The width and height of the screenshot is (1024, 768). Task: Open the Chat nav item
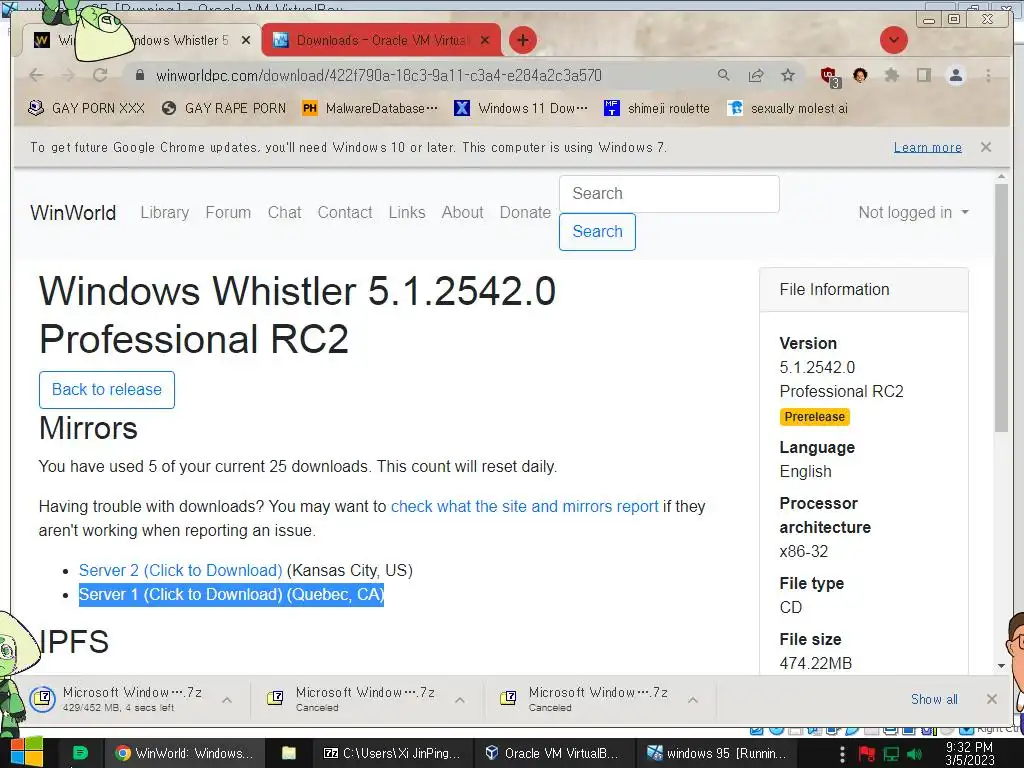pyautogui.click(x=284, y=212)
